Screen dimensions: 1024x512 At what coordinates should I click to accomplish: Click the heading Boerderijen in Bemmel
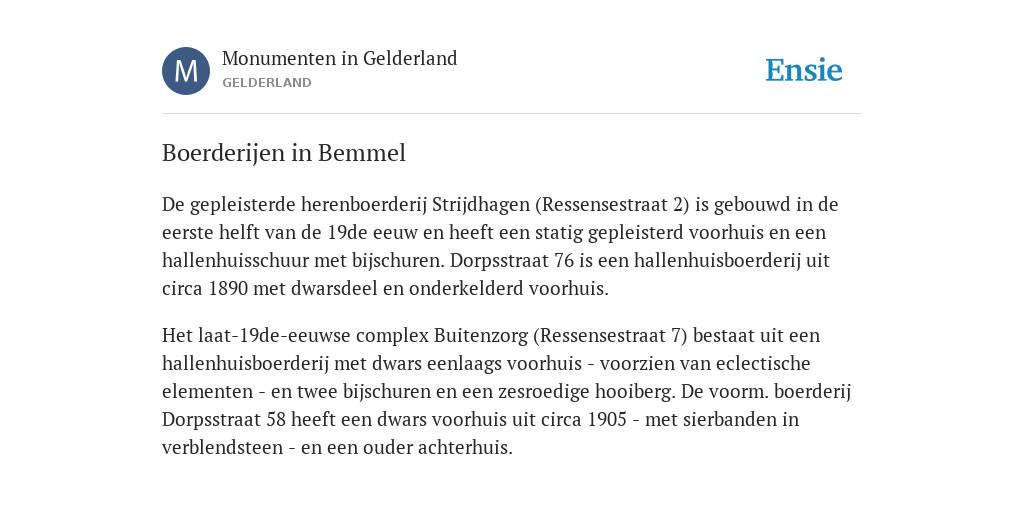pos(284,153)
